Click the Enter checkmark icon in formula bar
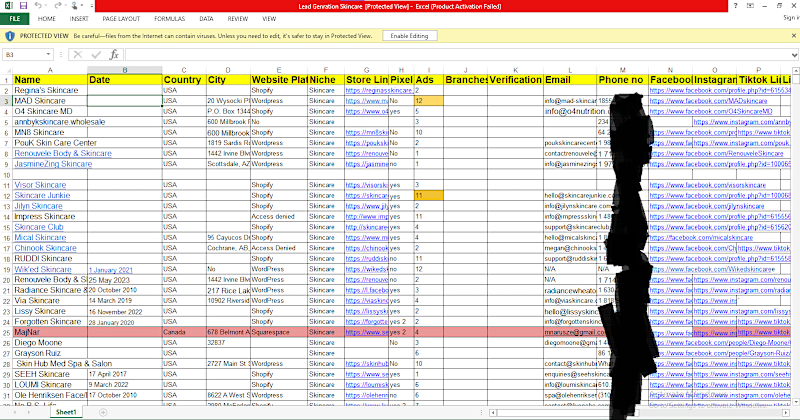The image size is (800, 420). point(96,54)
